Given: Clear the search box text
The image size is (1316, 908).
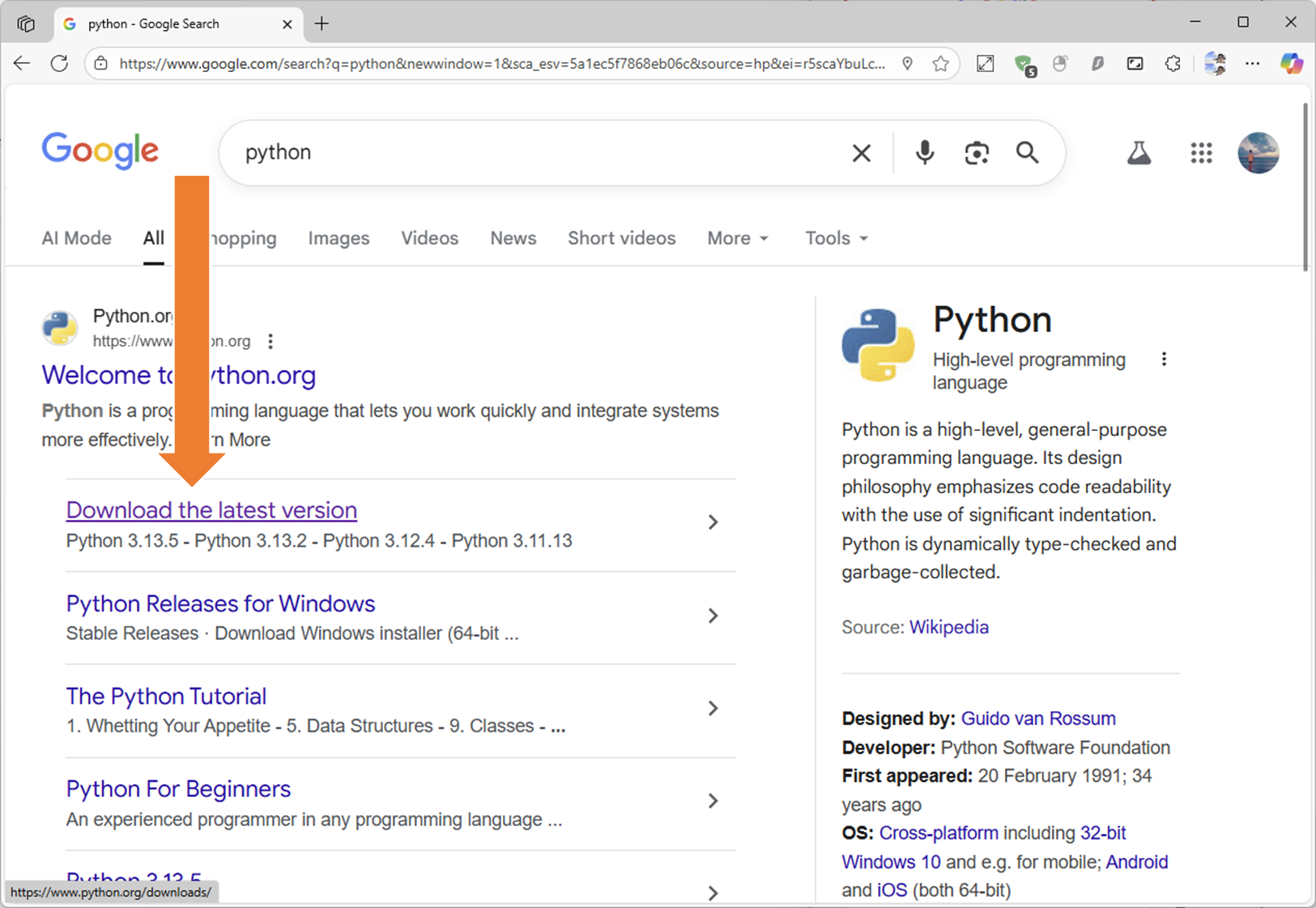Looking at the screenshot, I should 862,152.
